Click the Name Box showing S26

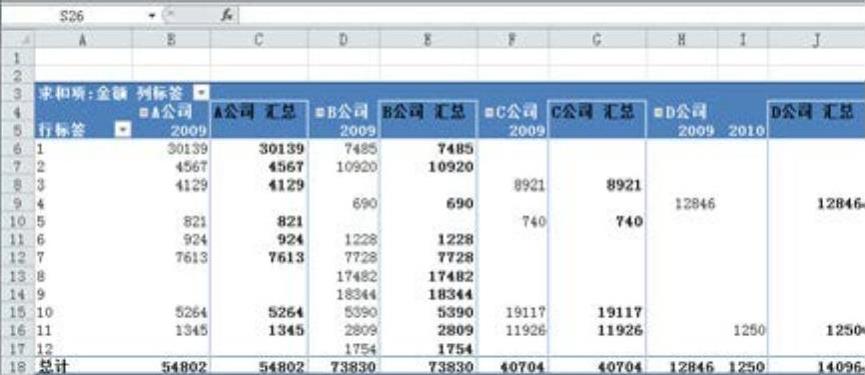click(72, 16)
